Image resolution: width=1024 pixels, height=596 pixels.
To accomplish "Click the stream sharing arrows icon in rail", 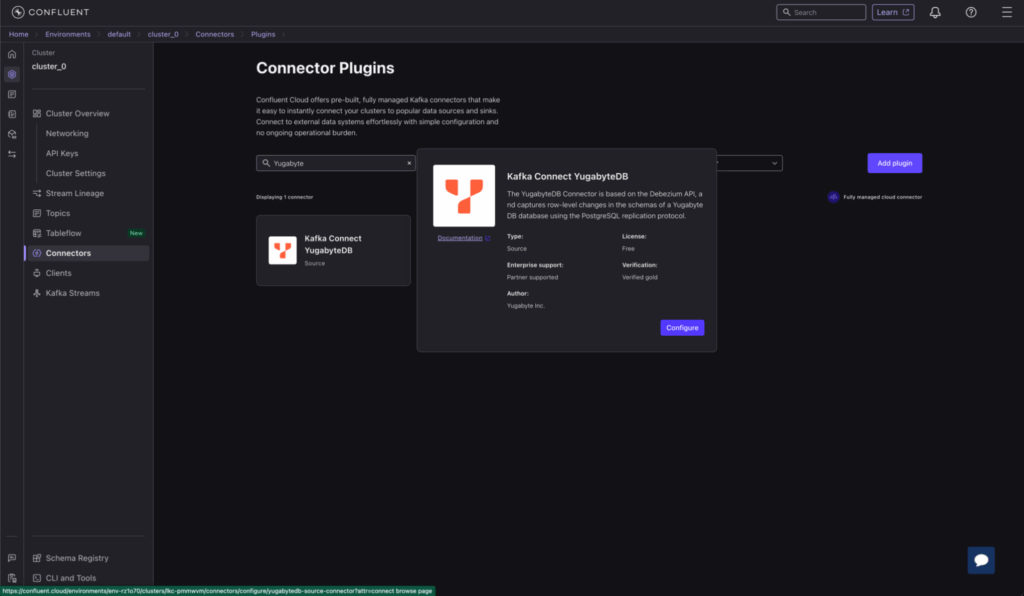I will [11, 154].
